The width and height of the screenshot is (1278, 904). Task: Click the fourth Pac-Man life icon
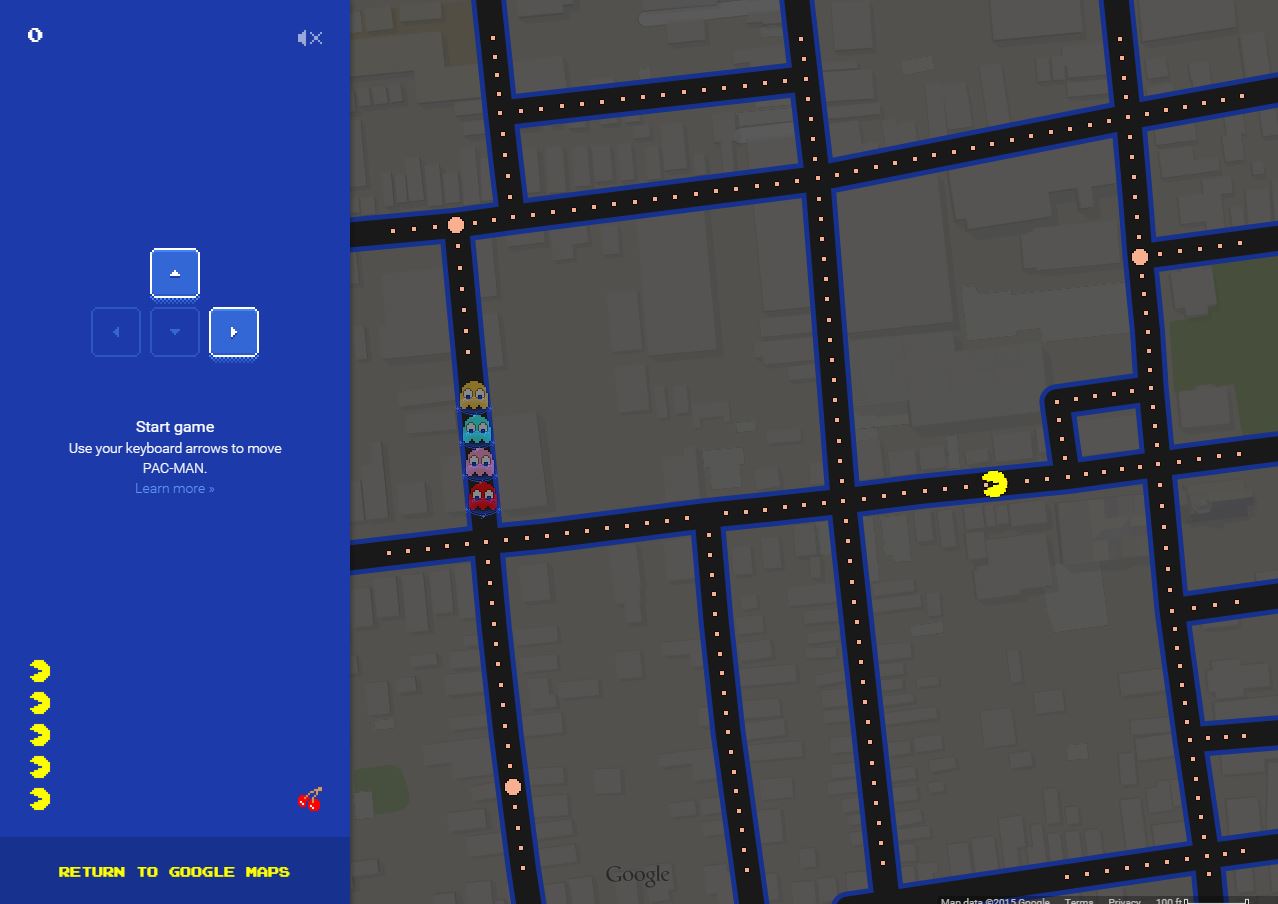(39, 767)
